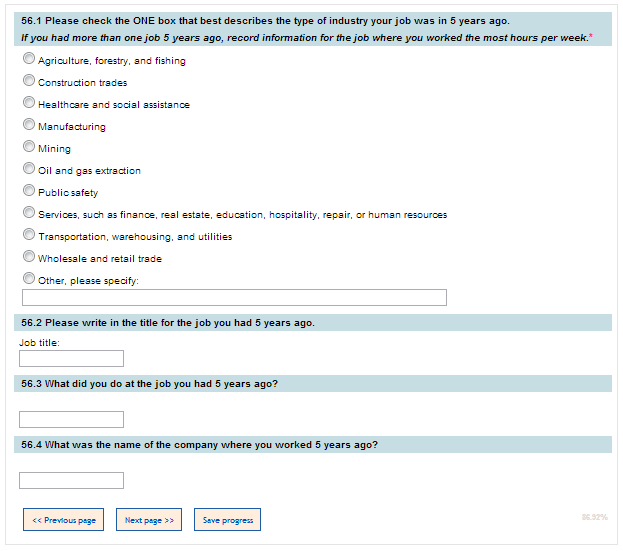Select Agriculture, forestry, and fishing option
Screen dimensions: 623x551
(x=29, y=59)
